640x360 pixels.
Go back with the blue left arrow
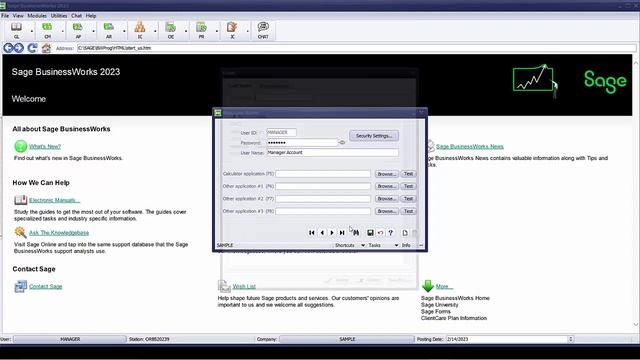[x=8, y=48]
